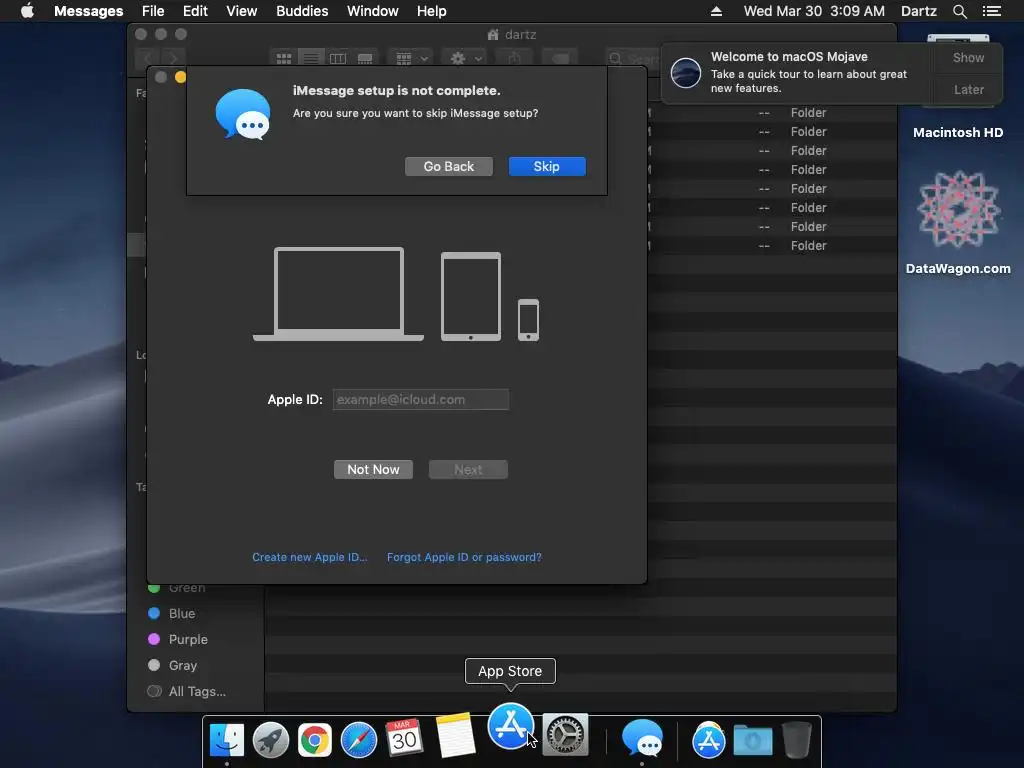
Task: Switch Finder to column view
Action: pyautogui.click(x=338, y=59)
